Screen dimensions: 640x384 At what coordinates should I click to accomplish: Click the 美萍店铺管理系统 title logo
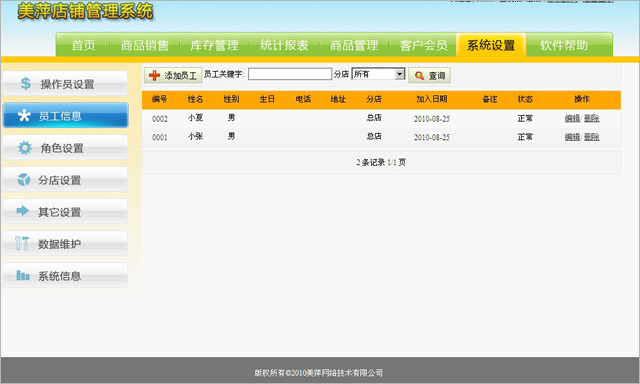pos(85,11)
